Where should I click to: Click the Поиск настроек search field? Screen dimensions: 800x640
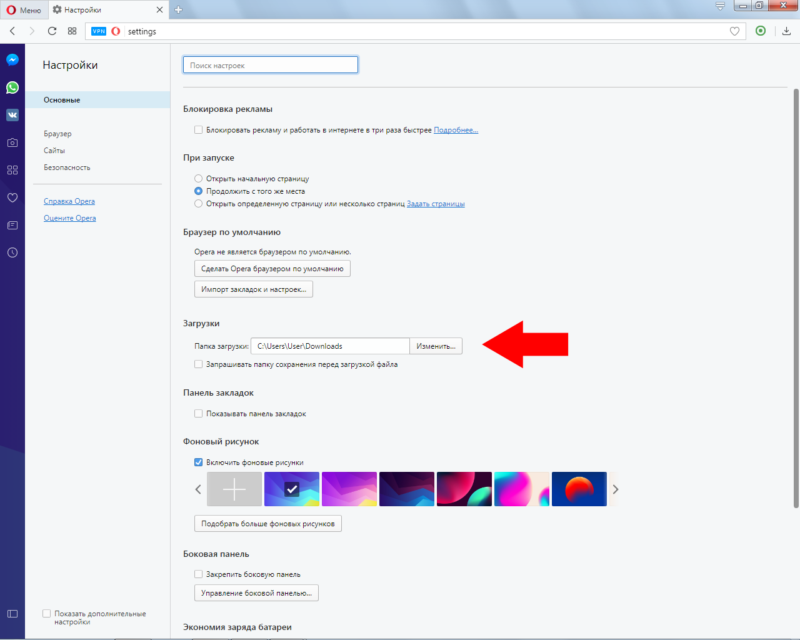270,65
